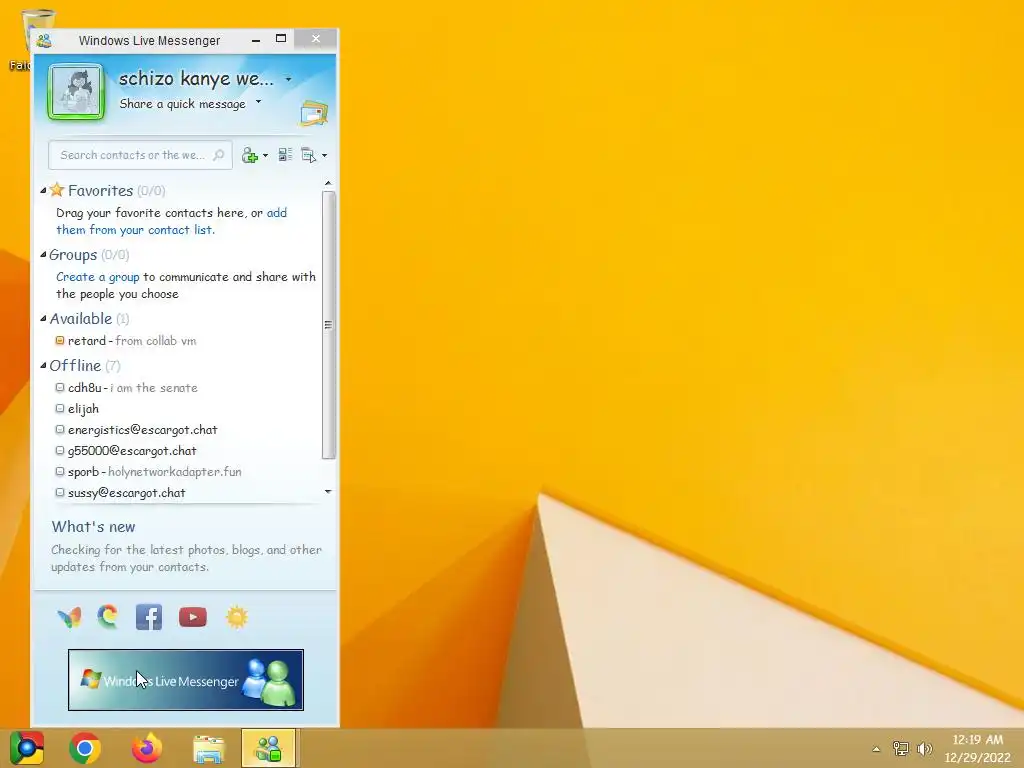Click the scroll down arrow of contact list
The height and width of the screenshot is (768, 1024).
(328, 491)
